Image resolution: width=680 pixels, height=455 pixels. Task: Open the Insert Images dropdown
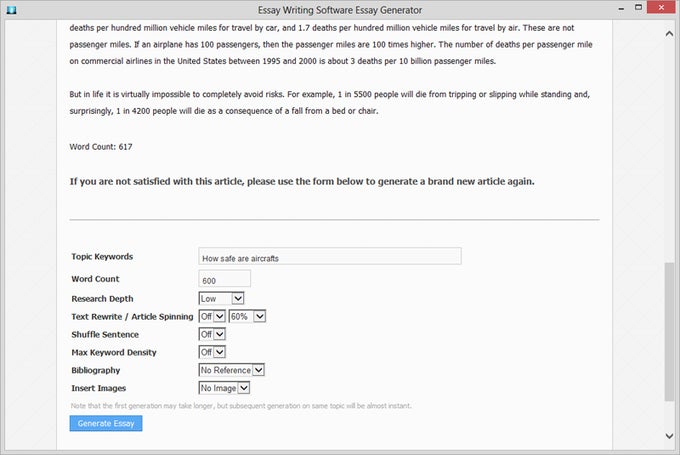pos(224,388)
